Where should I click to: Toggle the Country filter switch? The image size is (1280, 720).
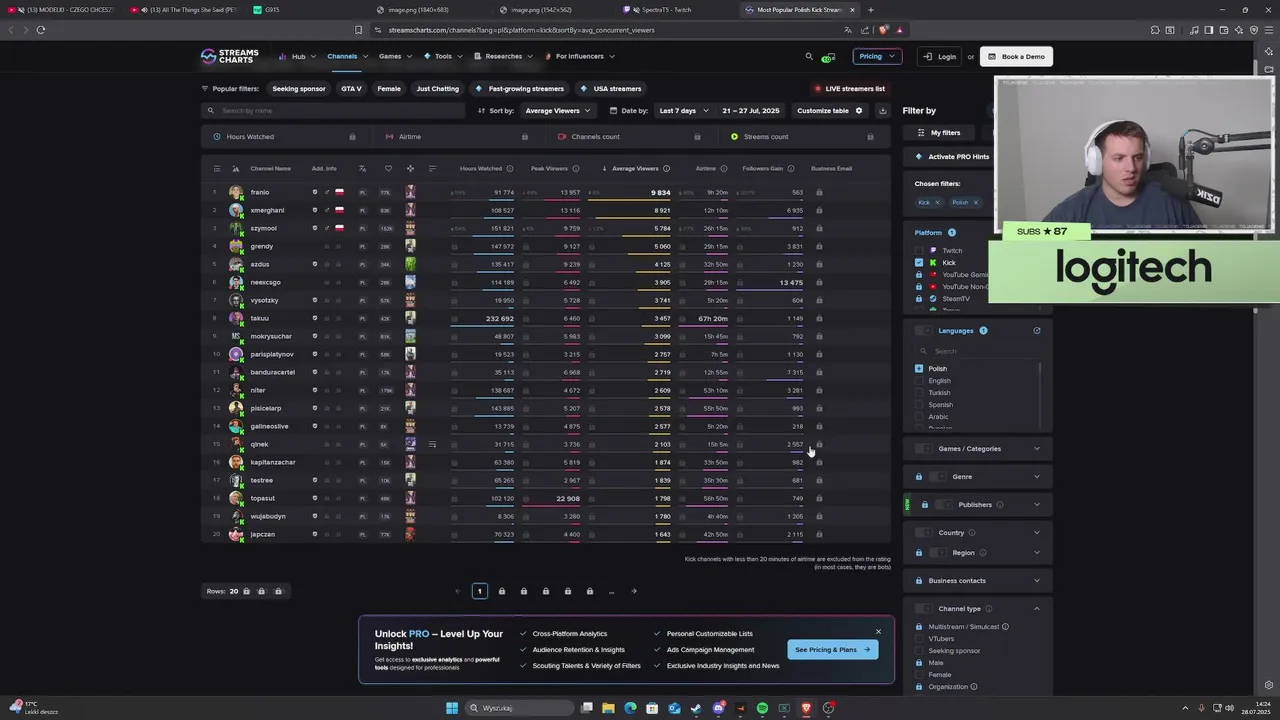(923, 533)
